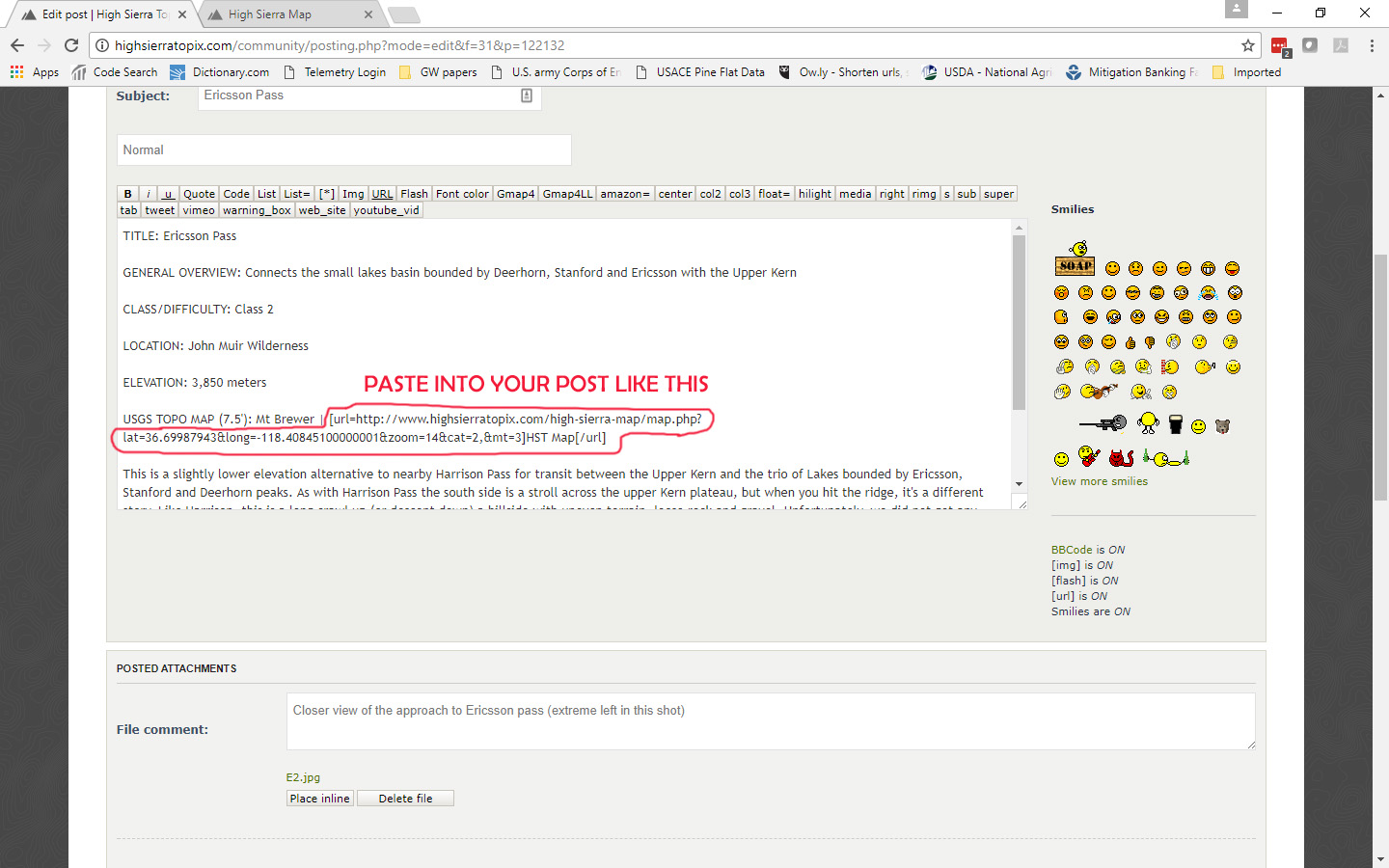Open the Imported bookmarks folder

click(x=1246, y=72)
